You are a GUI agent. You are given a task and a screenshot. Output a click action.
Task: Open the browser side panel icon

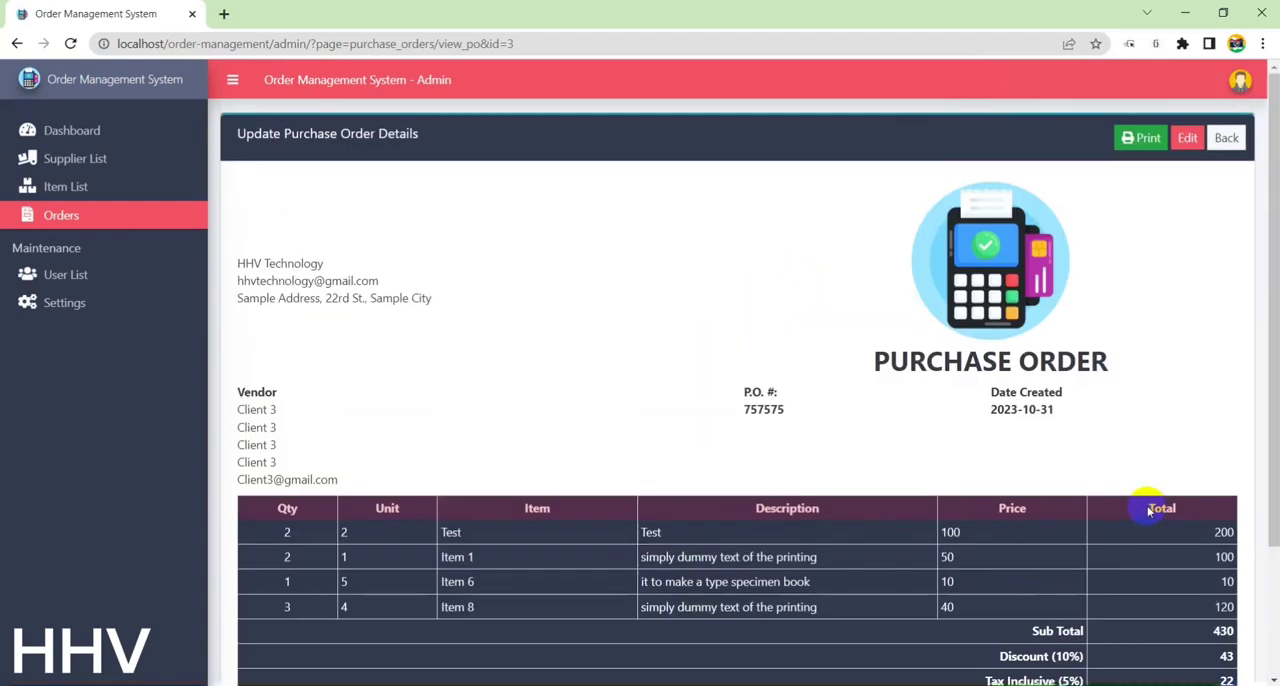(1209, 44)
